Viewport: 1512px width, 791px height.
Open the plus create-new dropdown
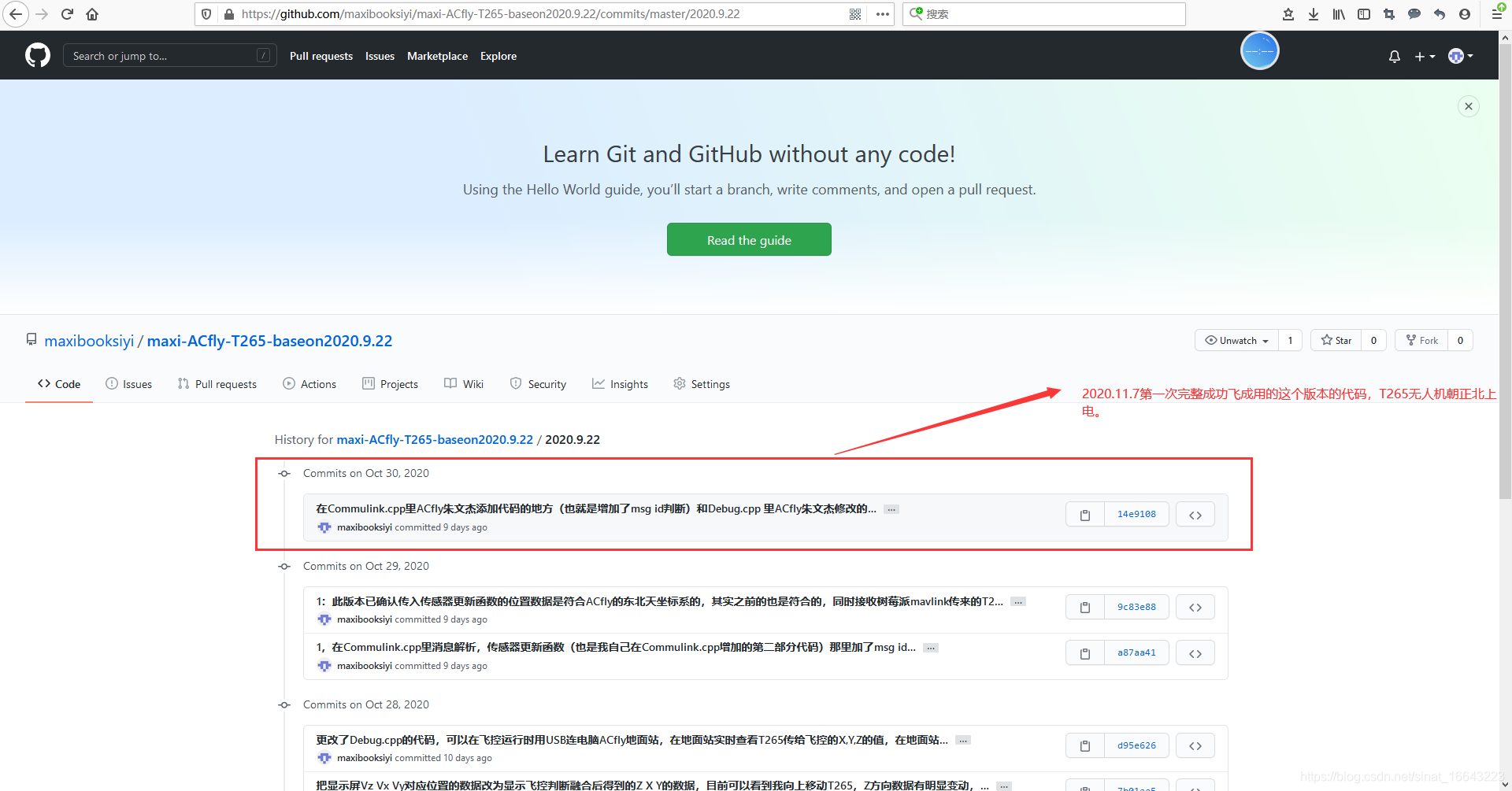point(1425,56)
